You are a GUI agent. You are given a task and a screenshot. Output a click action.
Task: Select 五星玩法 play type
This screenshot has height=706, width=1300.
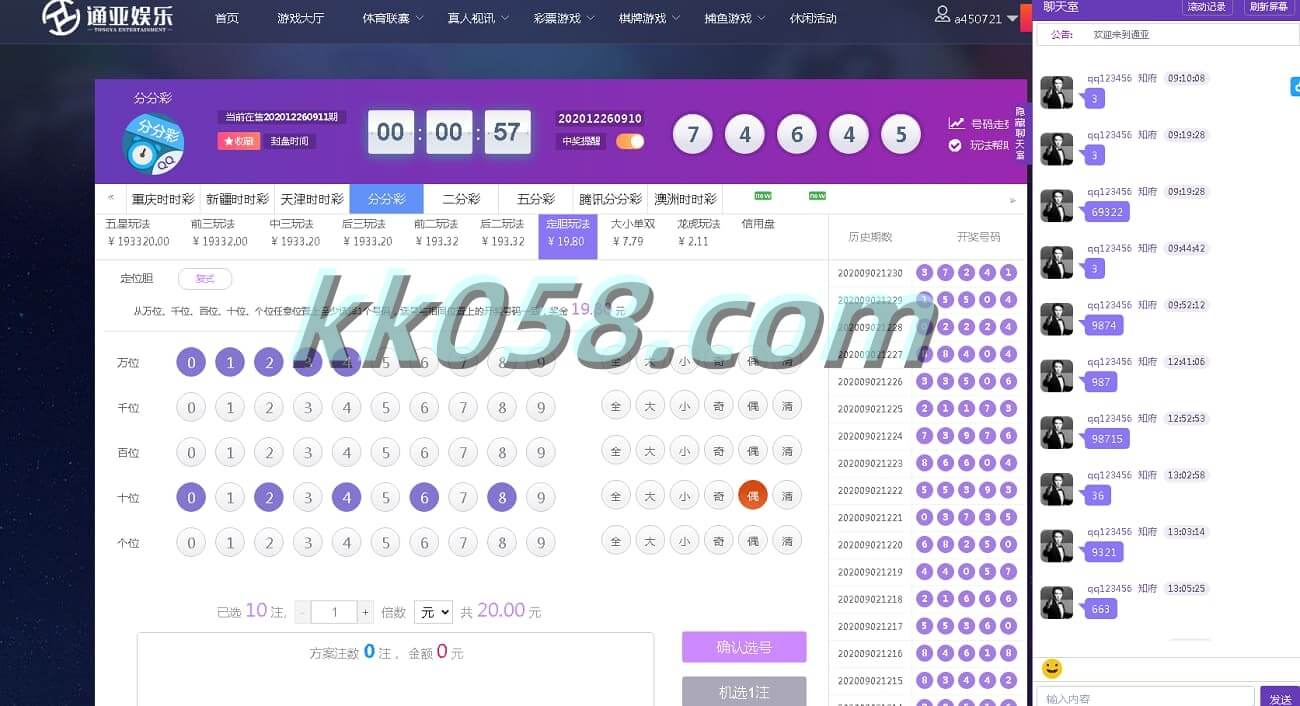(138, 233)
